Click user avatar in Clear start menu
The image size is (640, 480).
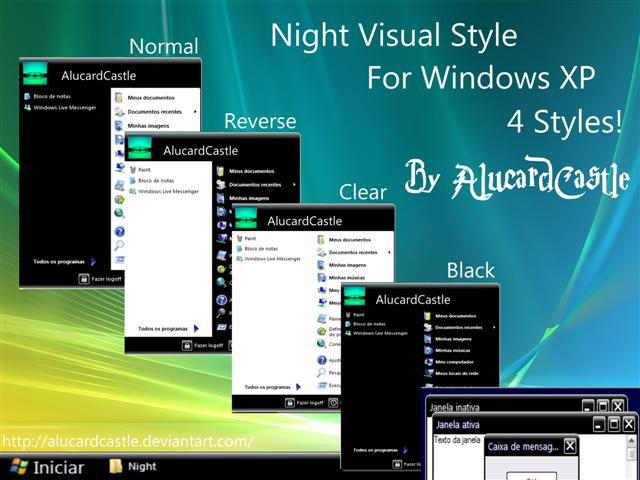pyautogui.click(x=246, y=218)
